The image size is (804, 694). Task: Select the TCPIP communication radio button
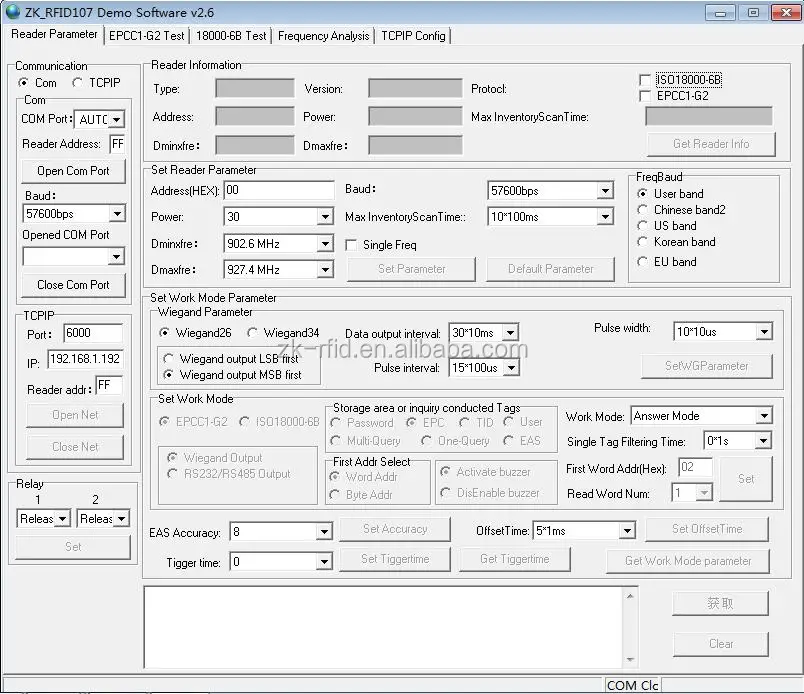click(78, 83)
